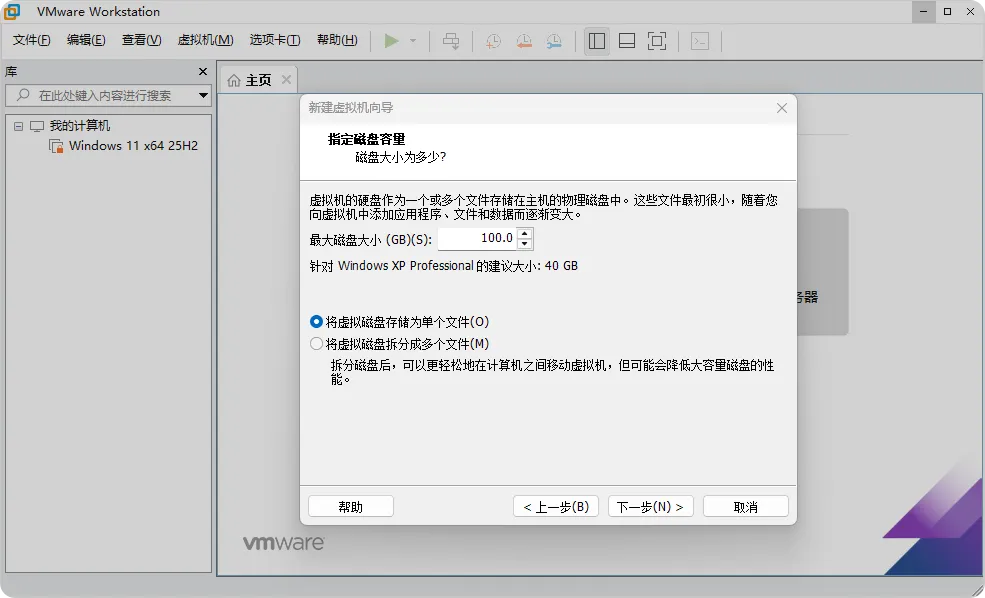985x598 pixels.
Task: Open the 编辑(E) menu
Action: (x=86, y=40)
